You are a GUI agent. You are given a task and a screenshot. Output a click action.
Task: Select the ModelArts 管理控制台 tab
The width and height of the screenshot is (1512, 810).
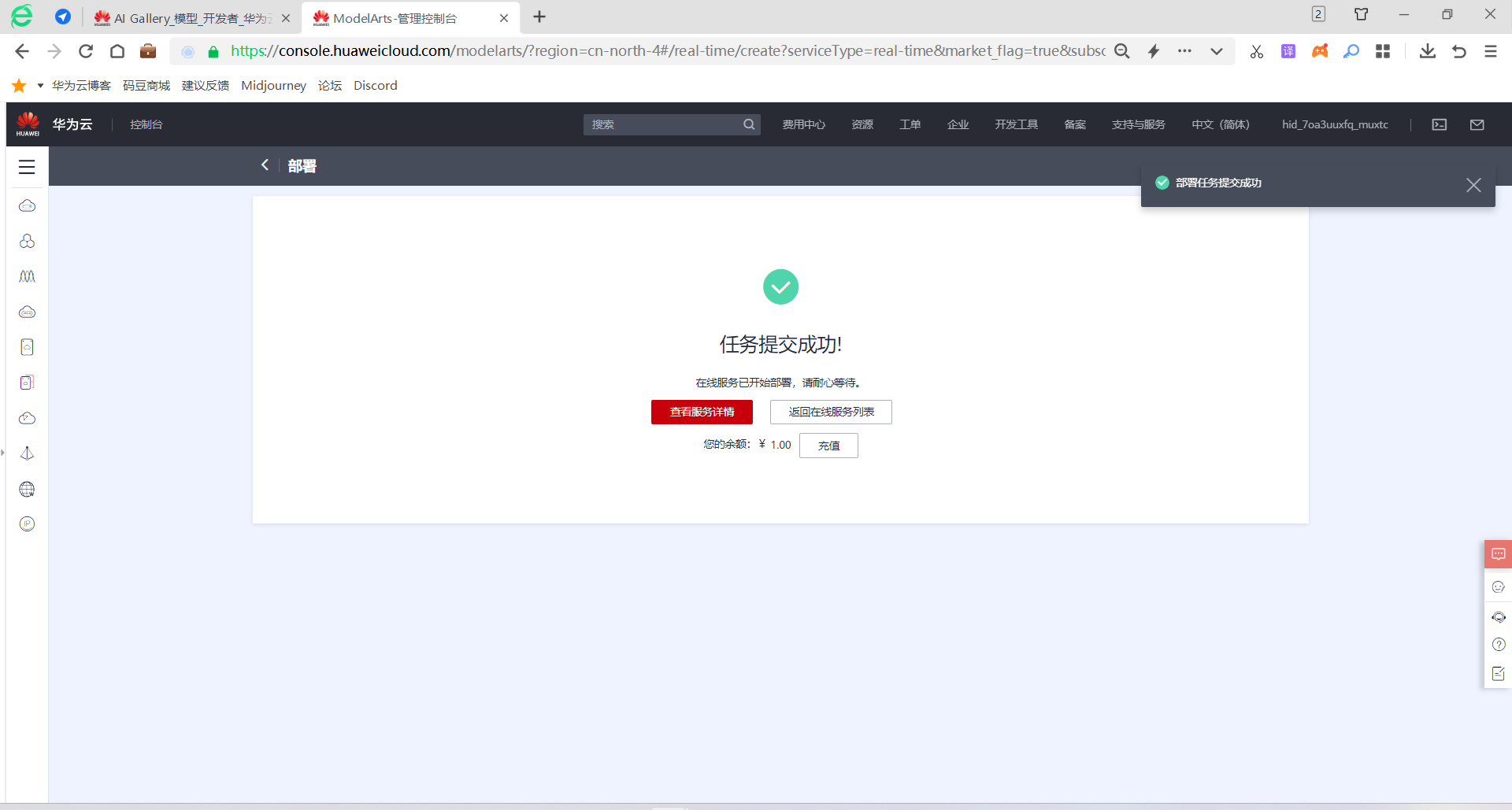tap(408, 17)
